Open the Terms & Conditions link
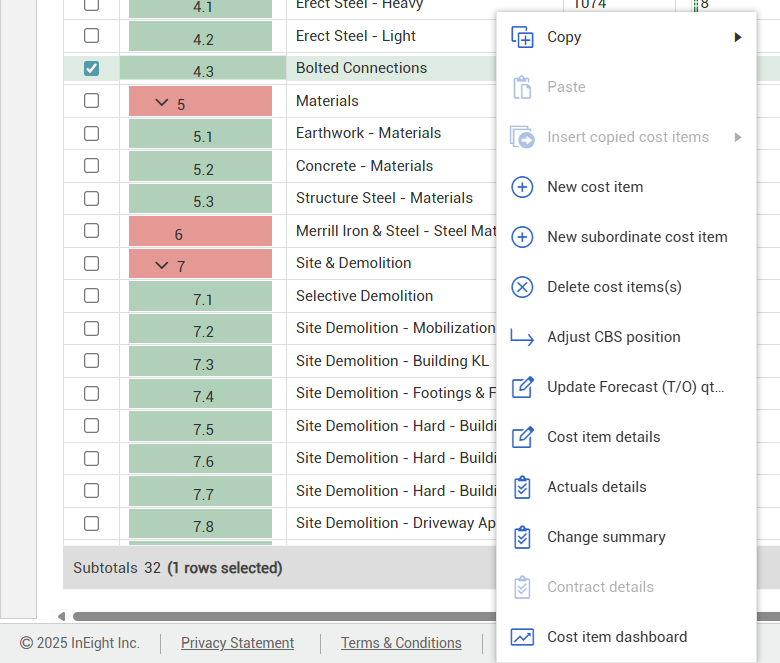 [401, 643]
